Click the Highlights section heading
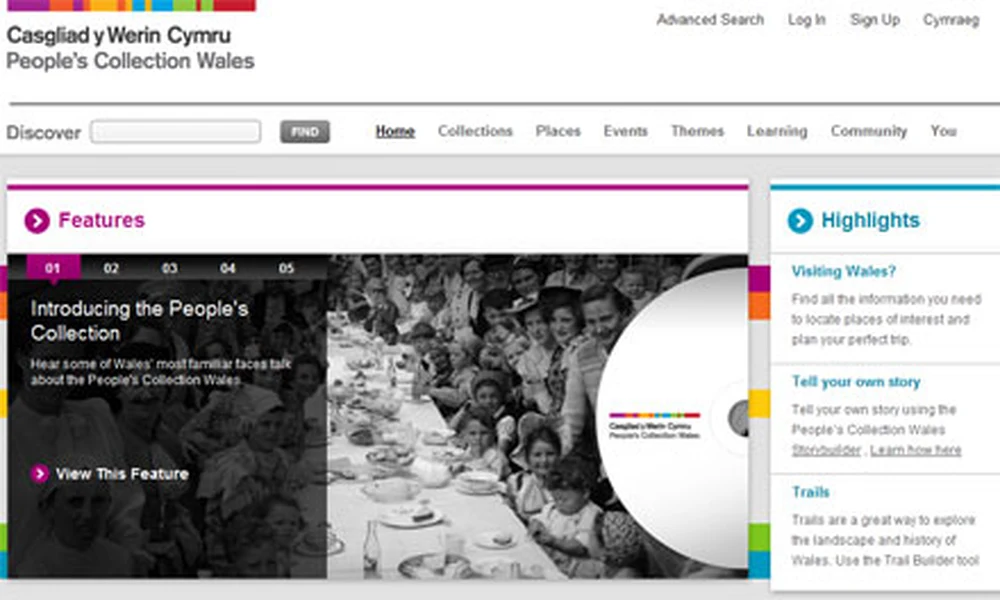The width and height of the screenshot is (1000, 600). pyautogui.click(x=870, y=220)
